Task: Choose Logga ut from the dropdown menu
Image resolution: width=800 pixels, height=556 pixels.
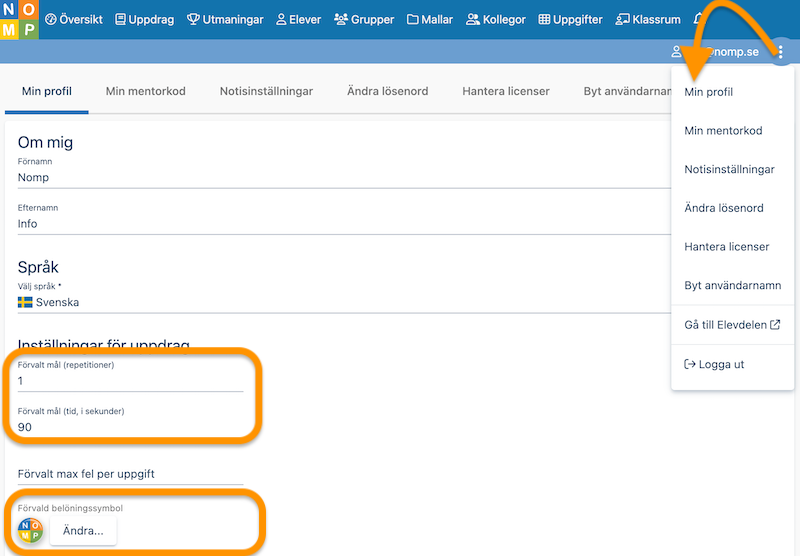Action: [718, 364]
